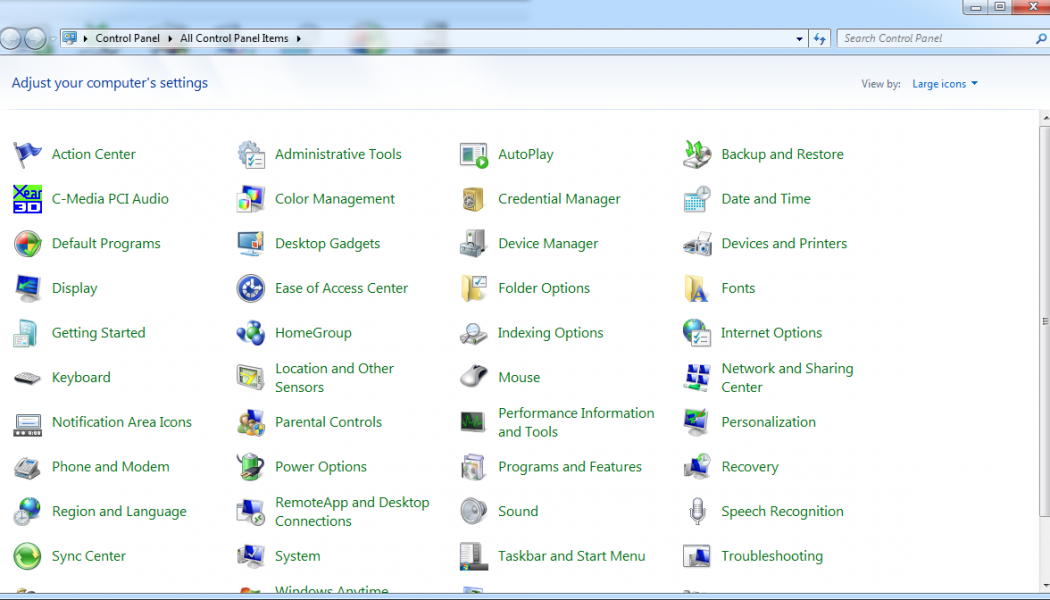The image size is (1050, 600).
Task: Click the vertical scrollbar down arrow
Action: (x=1044, y=583)
